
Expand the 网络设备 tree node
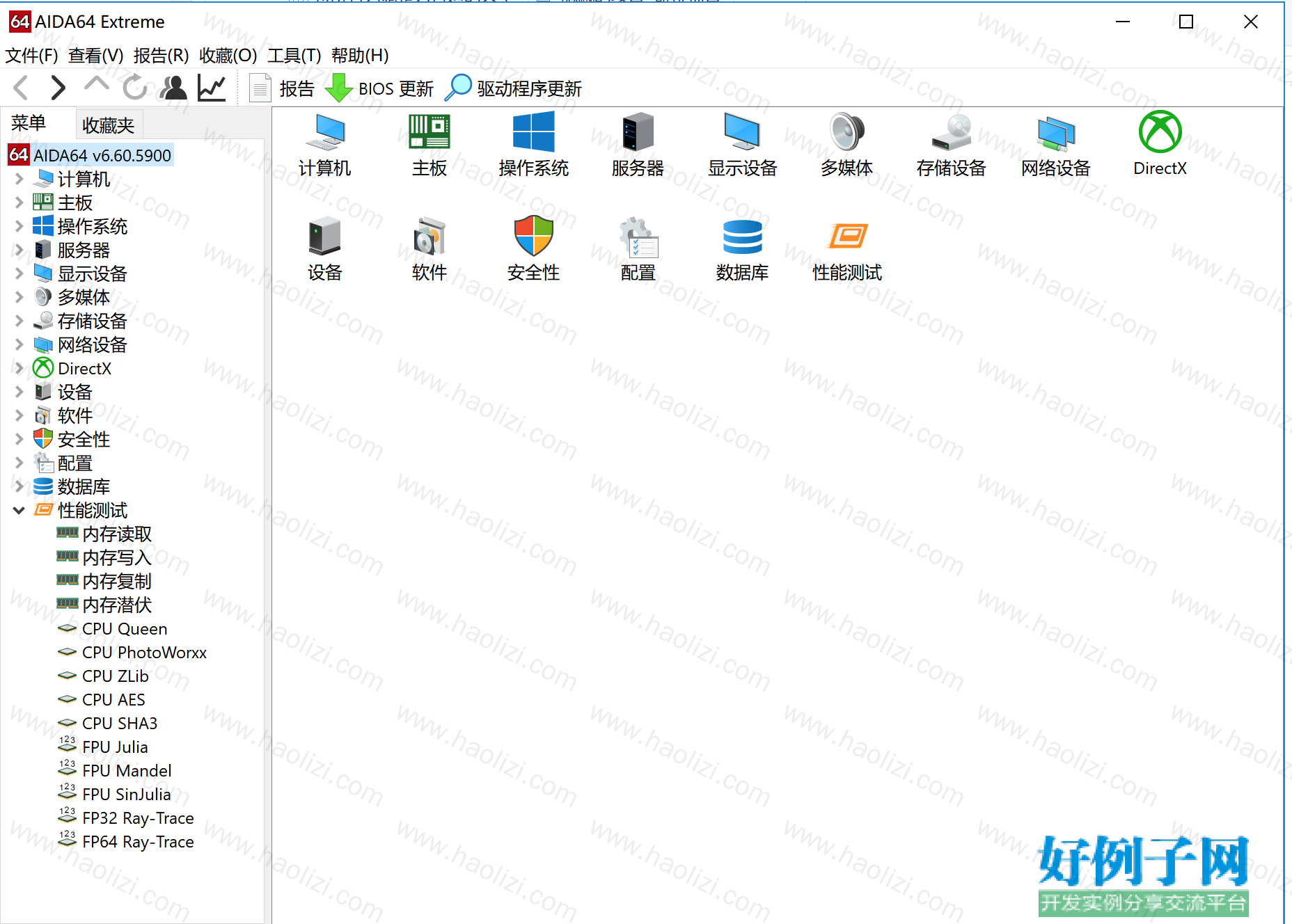19,345
